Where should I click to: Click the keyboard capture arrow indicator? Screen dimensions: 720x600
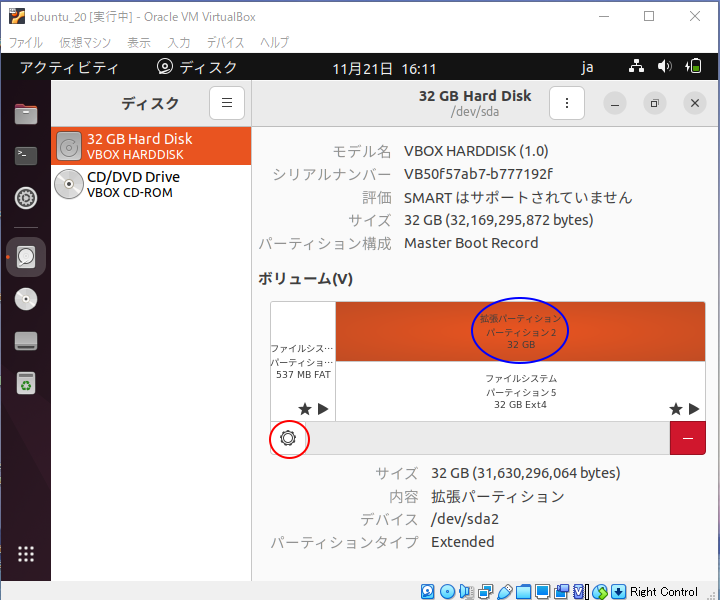[619, 591]
